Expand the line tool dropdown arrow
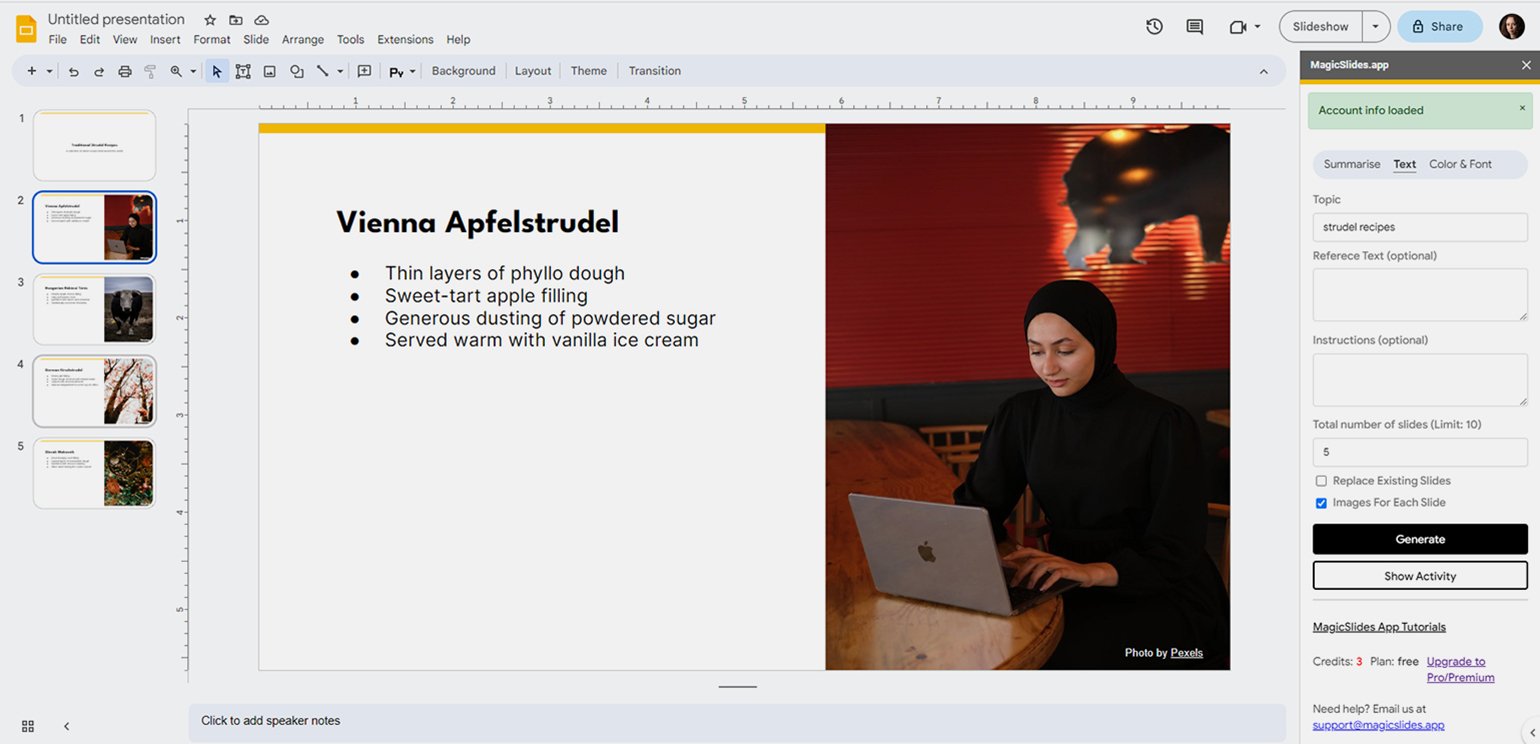This screenshot has width=1540, height=744. [340, 71]
